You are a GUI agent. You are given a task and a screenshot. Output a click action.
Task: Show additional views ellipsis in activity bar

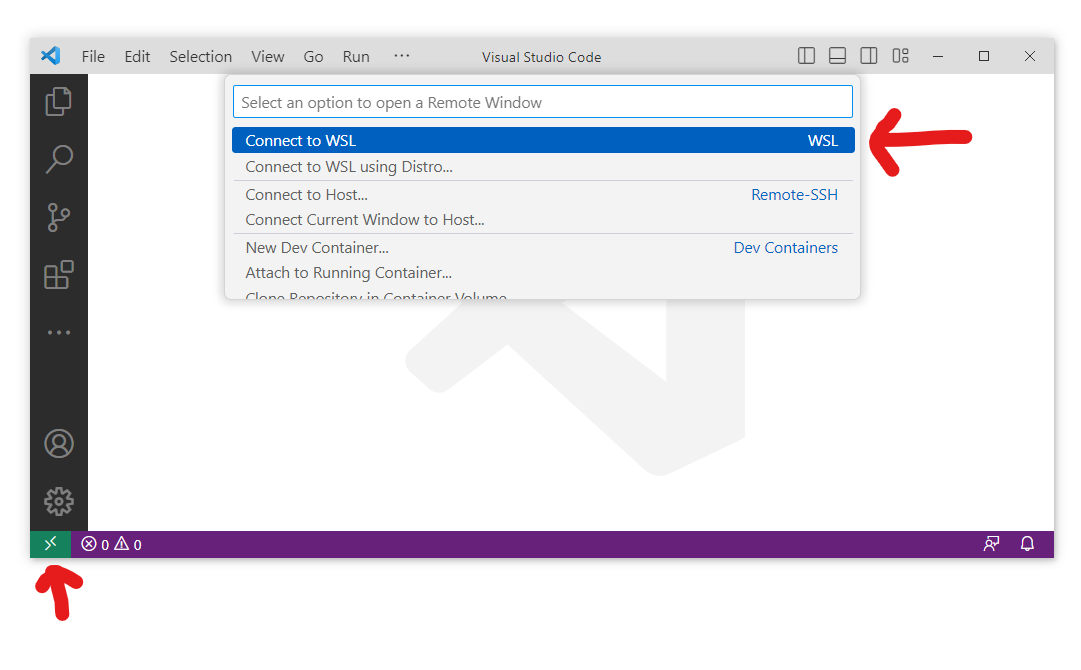(x=59, y=332)
